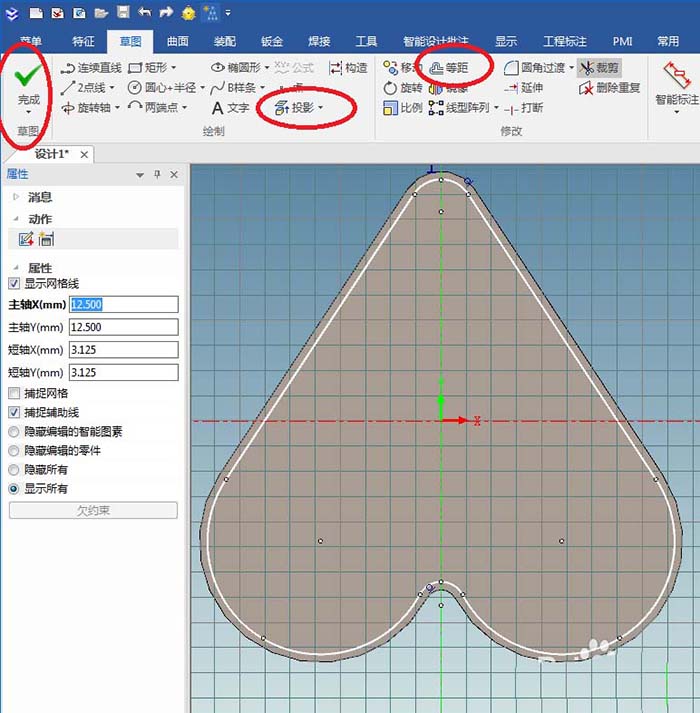This screenshot has width=700, height=713.
Task: Pin the 属性 panel with pushpin icon
Action: pos(157,174)
